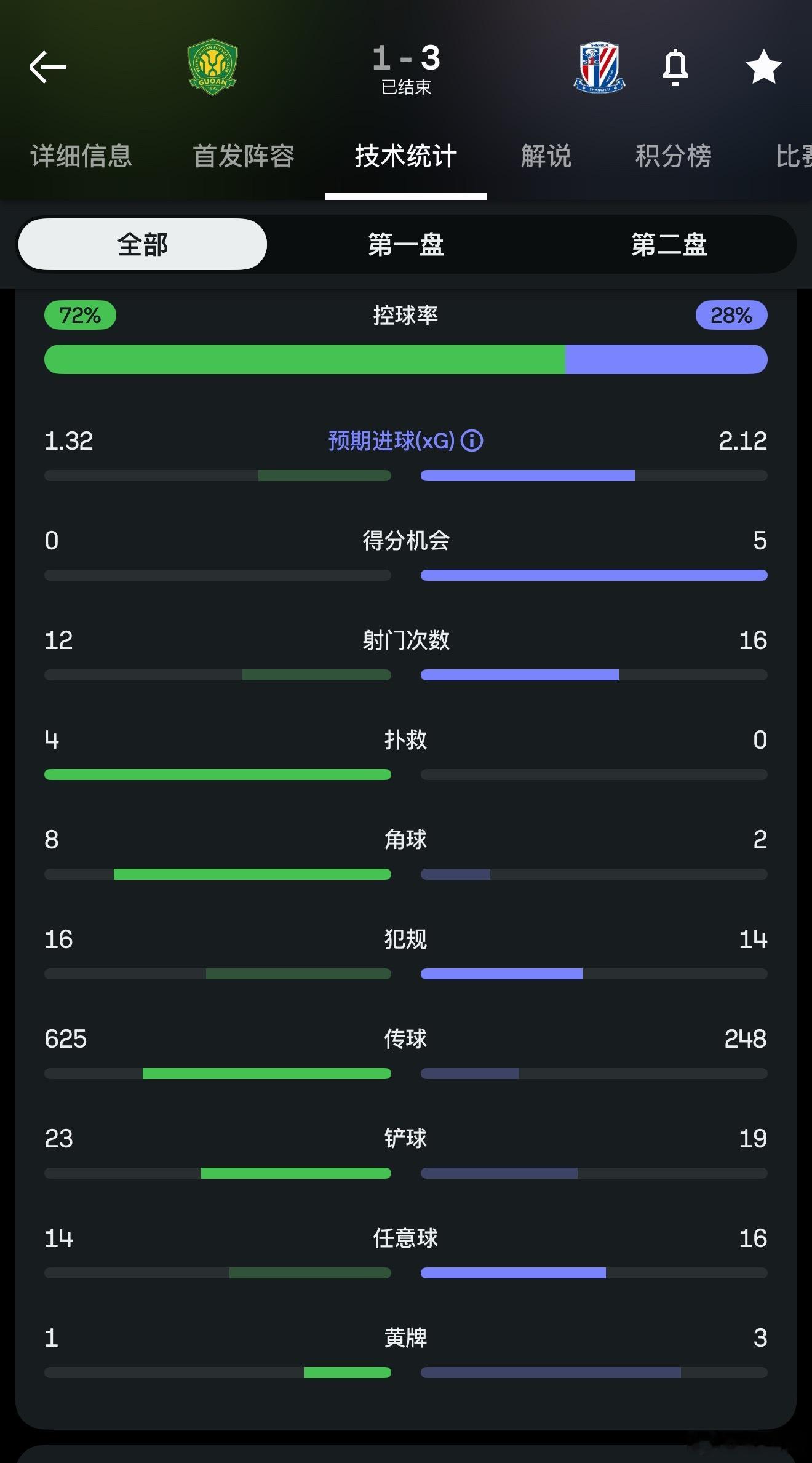Viewport: 812px width, 1463px height.
Task: Tap the 72% possession badge
Action: (x=80, y=315)
